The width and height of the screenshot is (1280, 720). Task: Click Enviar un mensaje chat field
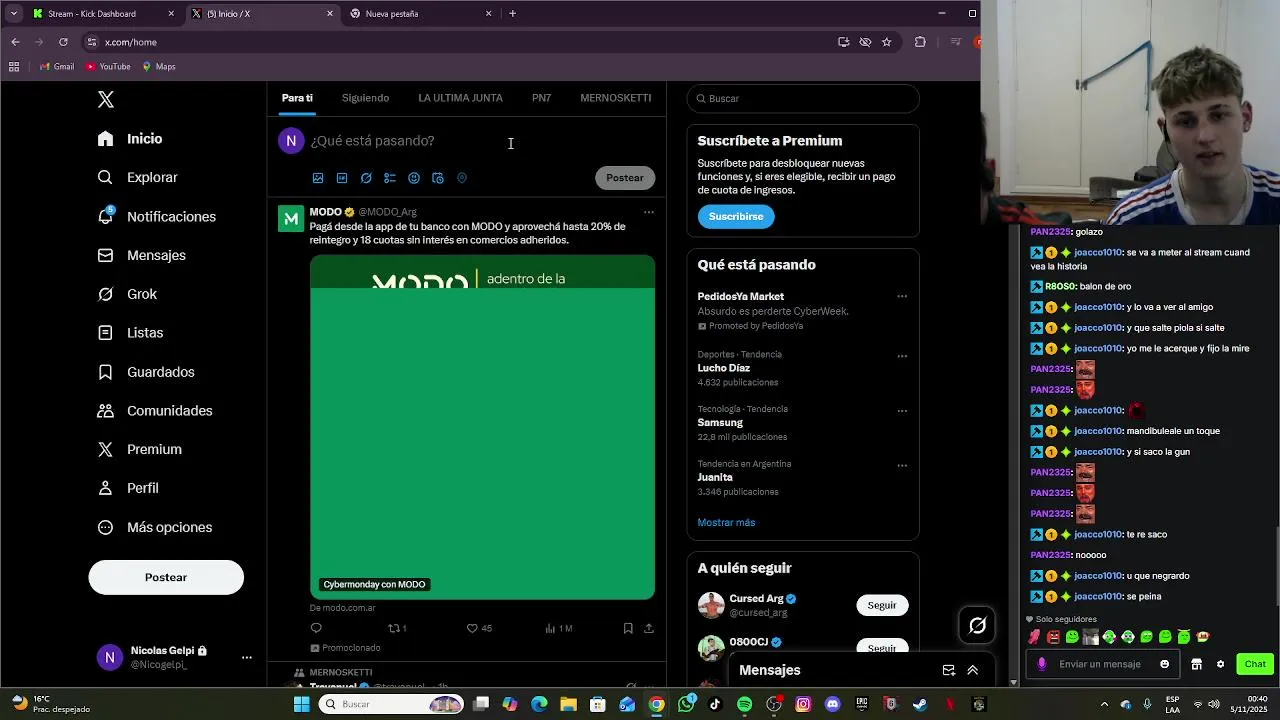click(1101, 664)
